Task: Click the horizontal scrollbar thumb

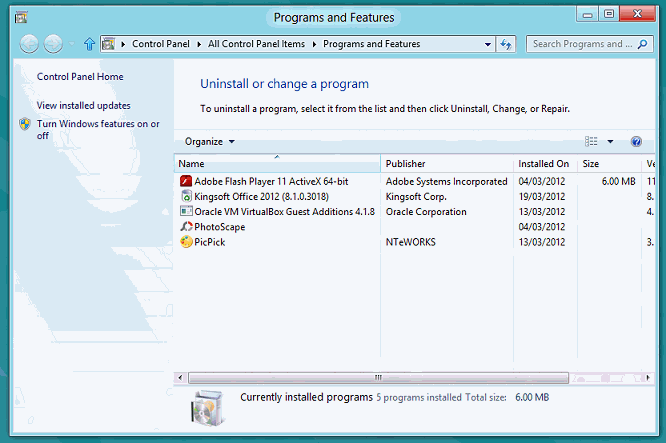Action: (378, 378)
